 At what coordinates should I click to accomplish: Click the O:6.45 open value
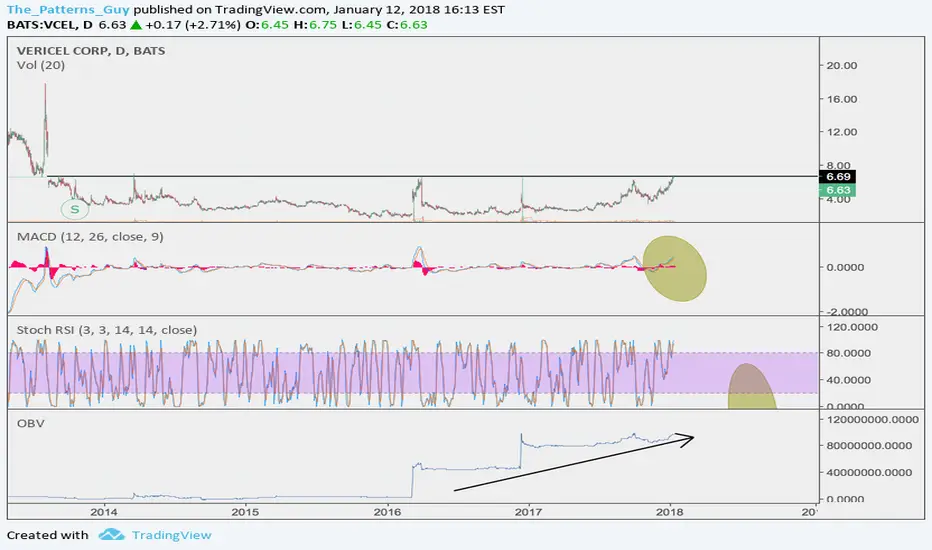[x=267, y=25]
